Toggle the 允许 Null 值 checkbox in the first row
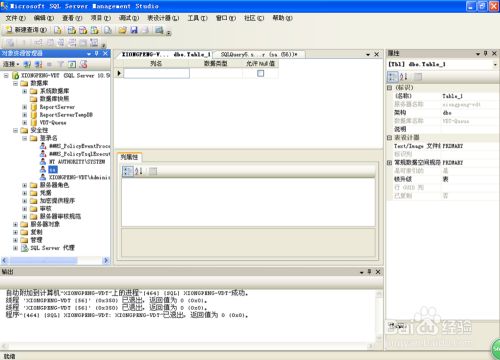This screenshot has width=500, height=360. click(261, 73)
